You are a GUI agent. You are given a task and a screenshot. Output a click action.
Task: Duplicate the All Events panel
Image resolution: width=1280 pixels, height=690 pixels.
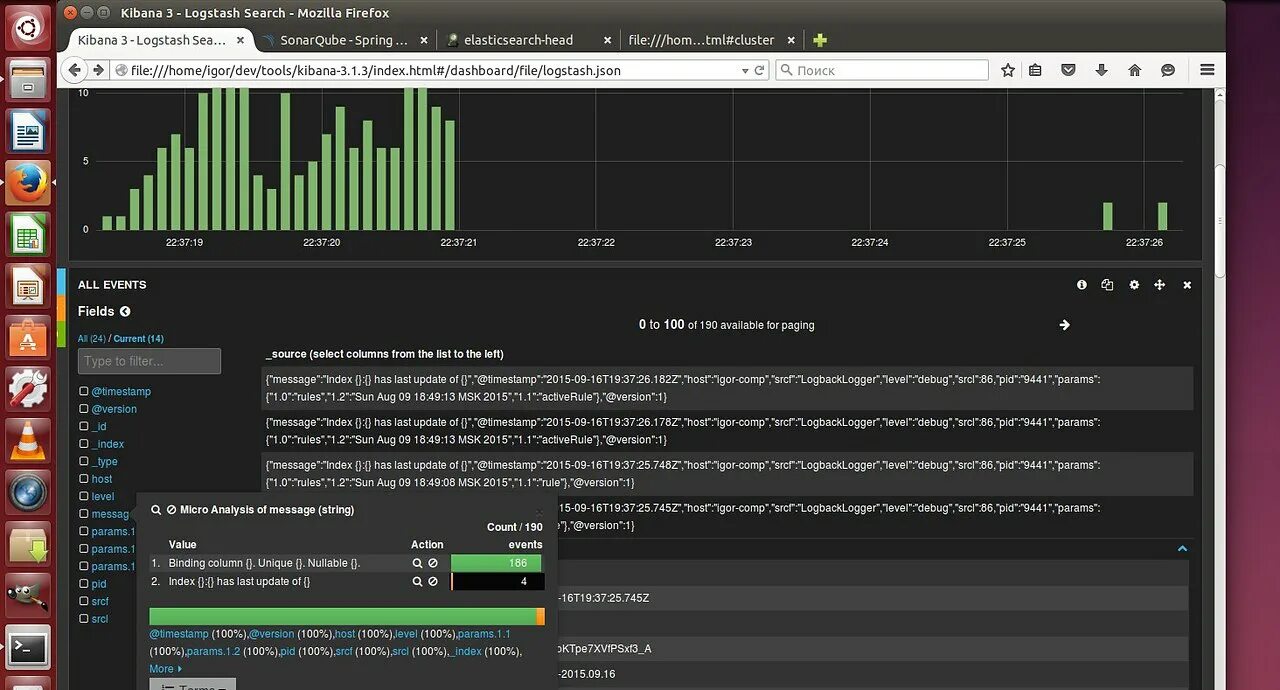(1107, 285)
